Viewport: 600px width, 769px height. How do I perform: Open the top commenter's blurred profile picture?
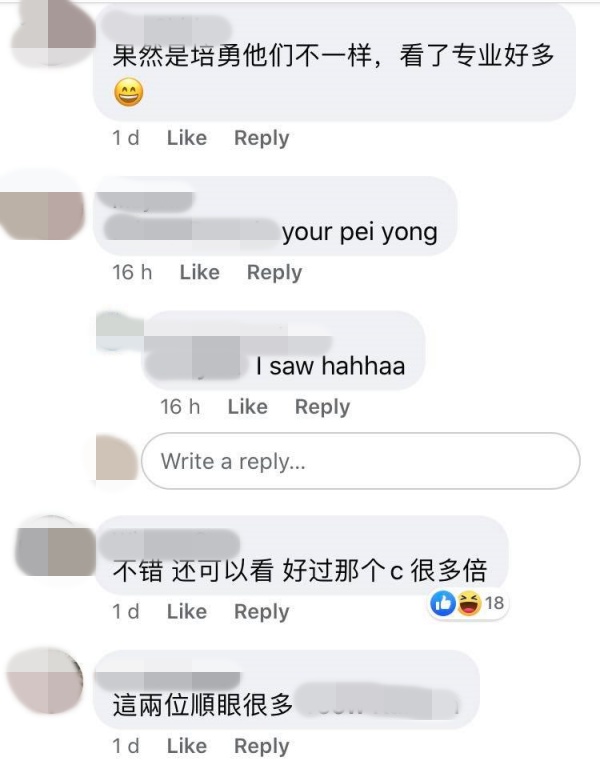(x=53, y=32)
